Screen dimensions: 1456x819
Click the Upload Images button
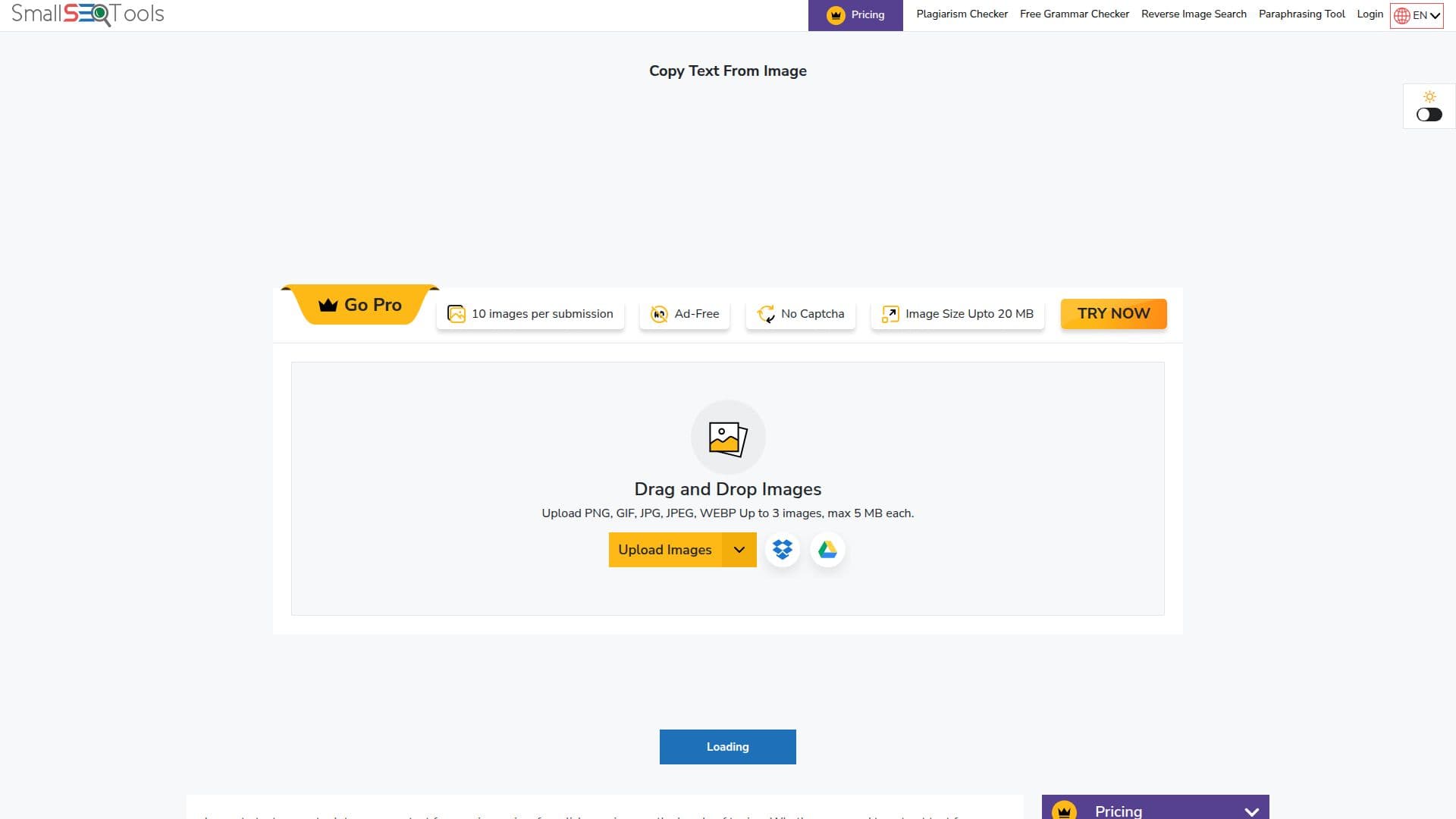(665, 550)
